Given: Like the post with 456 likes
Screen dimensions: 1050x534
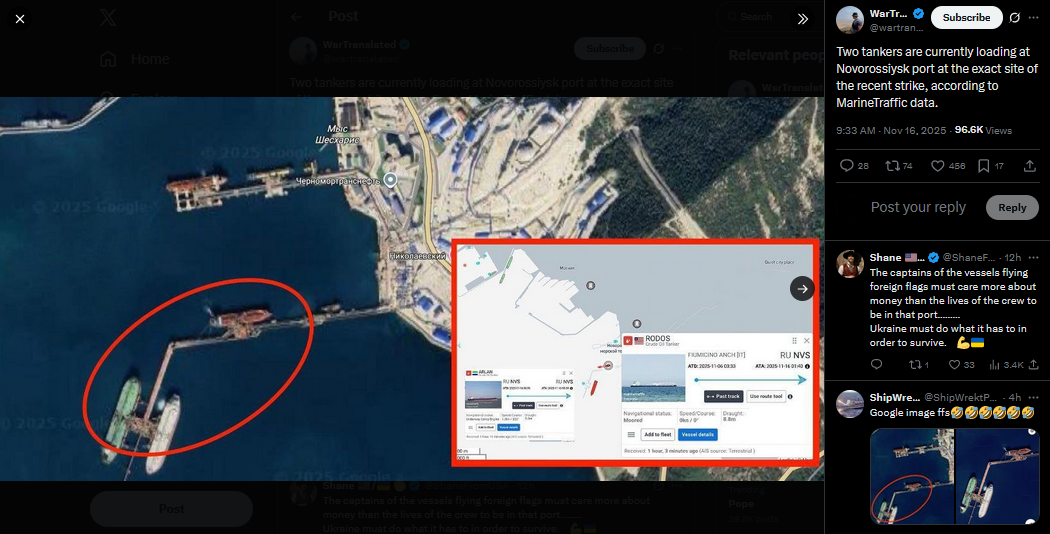Looking at the screenshot, I should click(x=948, y=166).
